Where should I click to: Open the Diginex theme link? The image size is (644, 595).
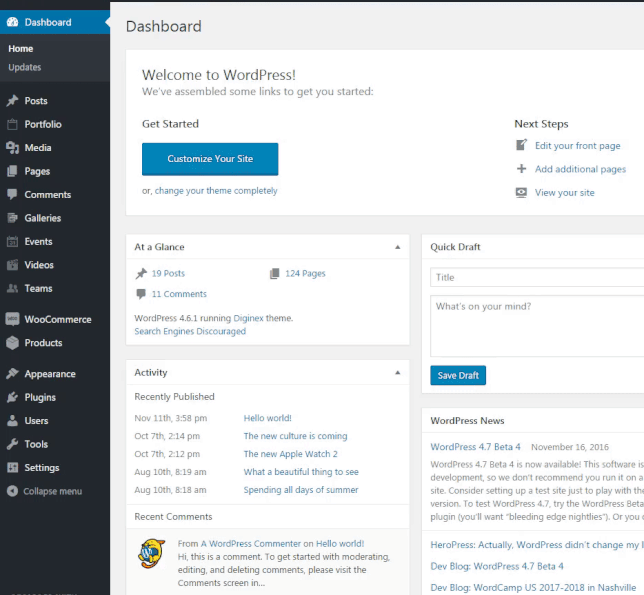pos(248,318)
